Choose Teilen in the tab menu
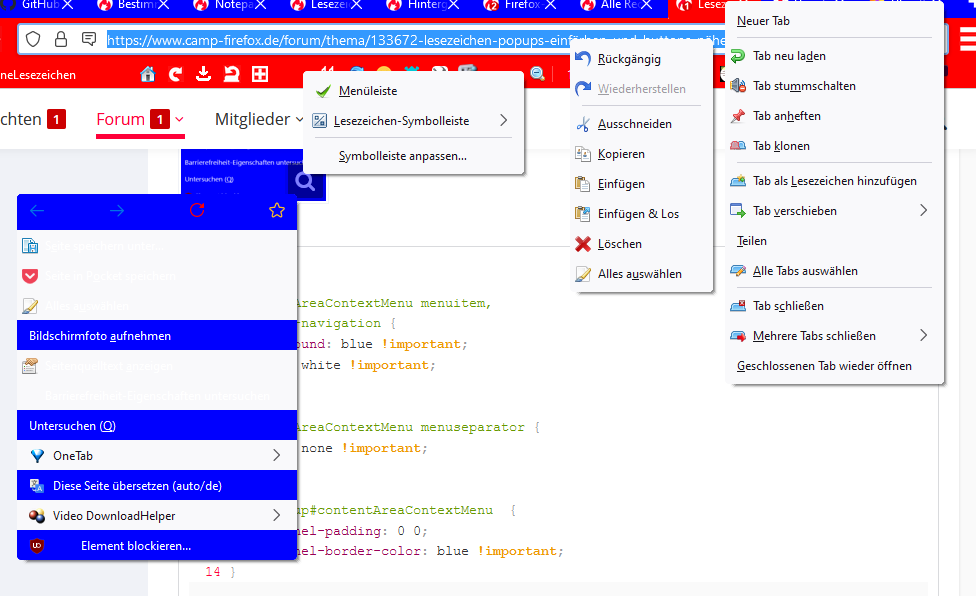976x596 pixels. (834, 241)
